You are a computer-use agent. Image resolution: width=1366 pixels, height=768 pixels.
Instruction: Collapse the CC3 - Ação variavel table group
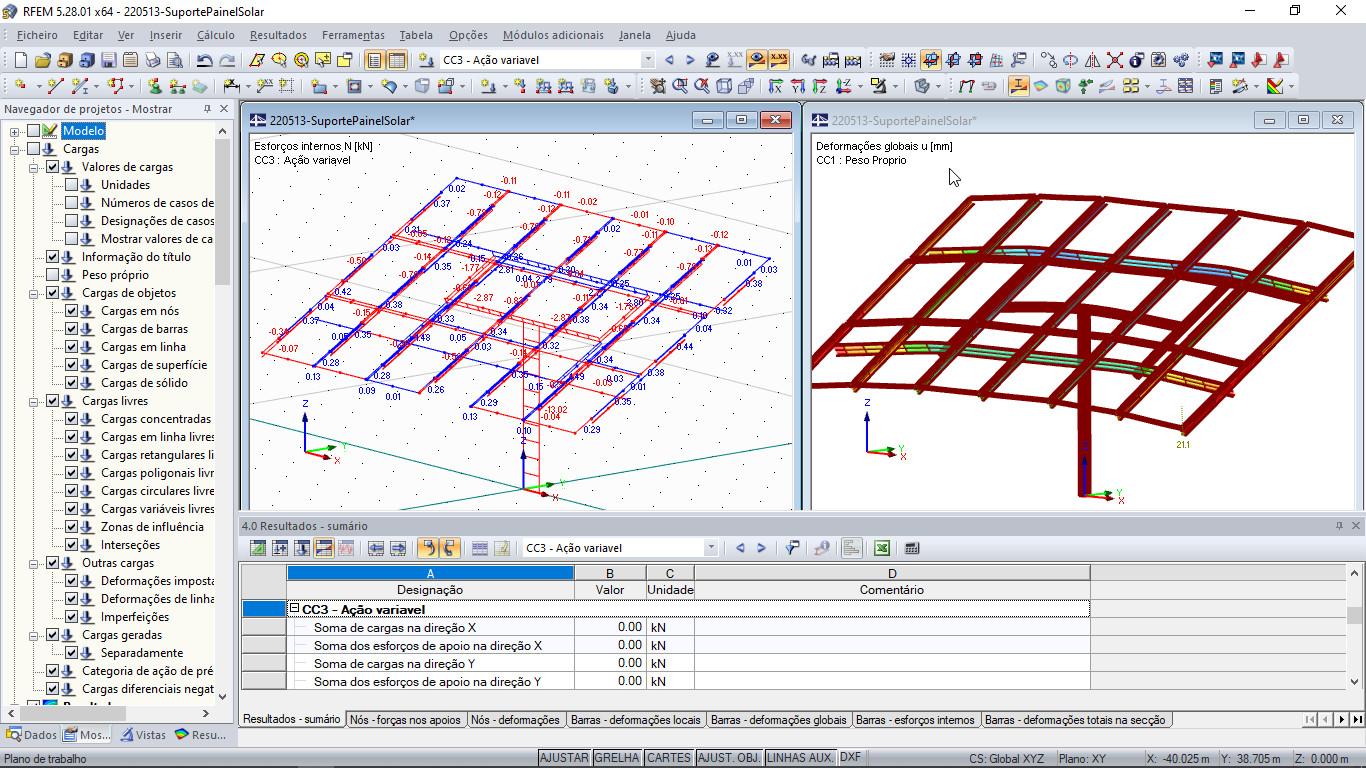point(295,609)
